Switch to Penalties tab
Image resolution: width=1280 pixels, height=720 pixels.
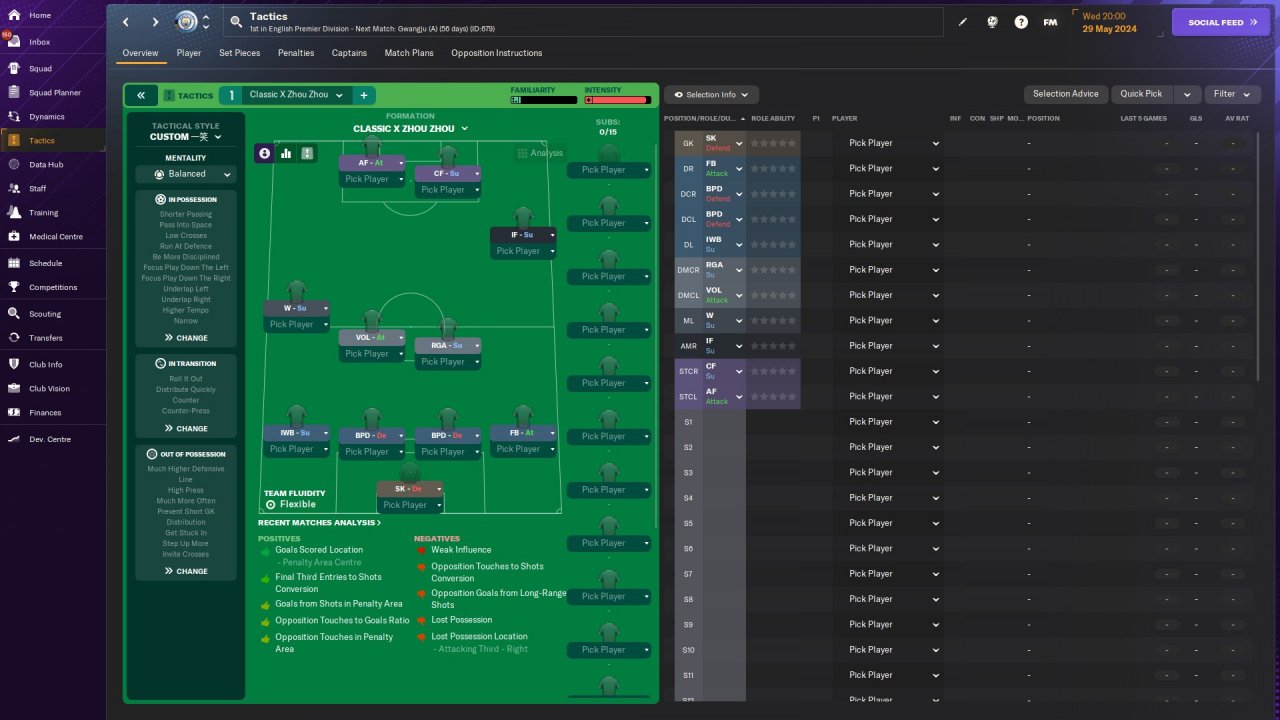coord(296,53)
